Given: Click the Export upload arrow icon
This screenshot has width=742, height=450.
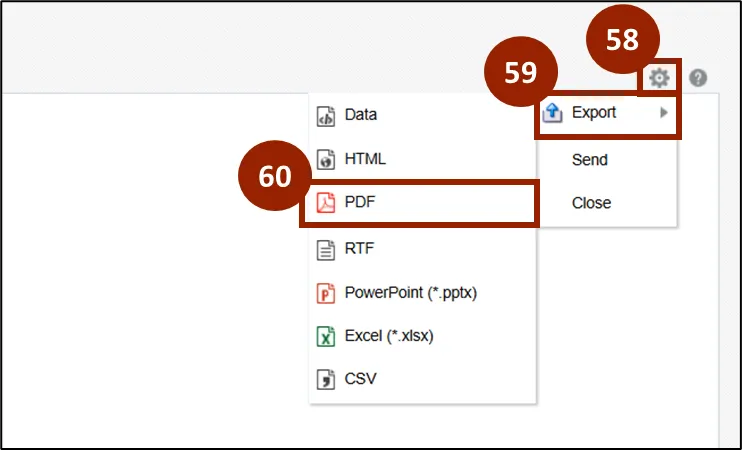Looking at the screenshot, I should 552,113.
